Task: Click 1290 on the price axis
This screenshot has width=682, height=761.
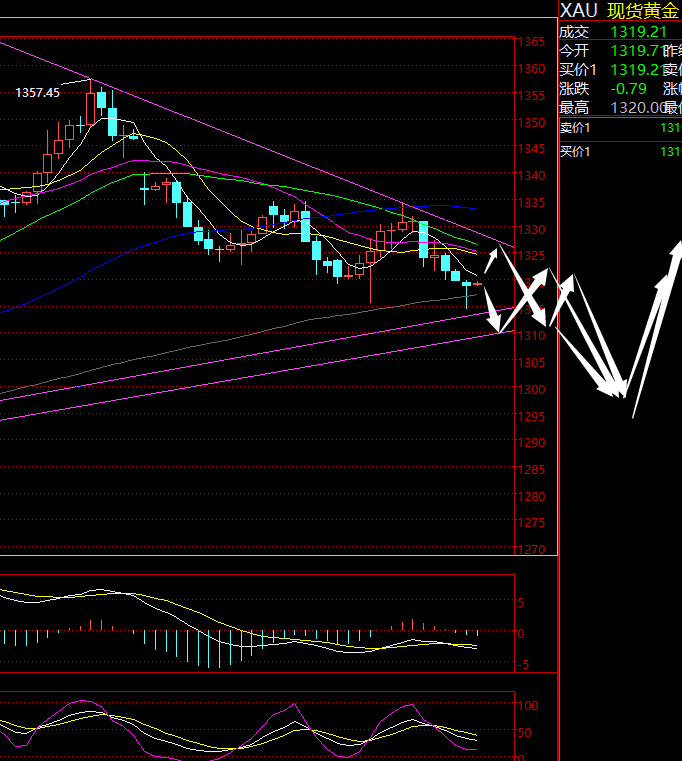Action: point(532,443)
